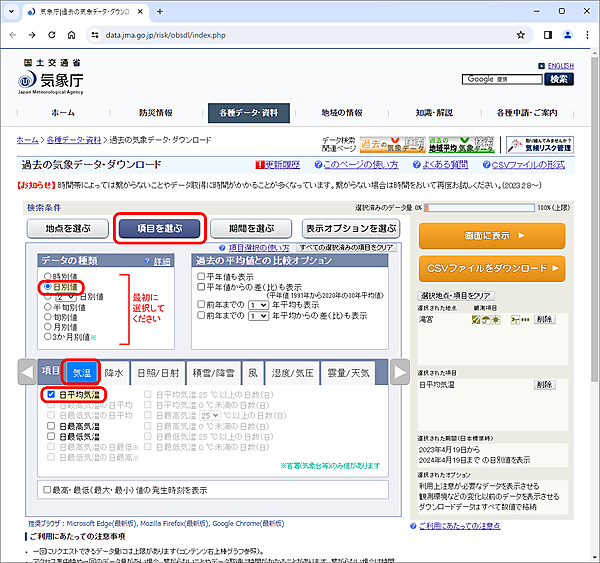Switch to the 積雪/降雪 item tab

tap(214, 373)
